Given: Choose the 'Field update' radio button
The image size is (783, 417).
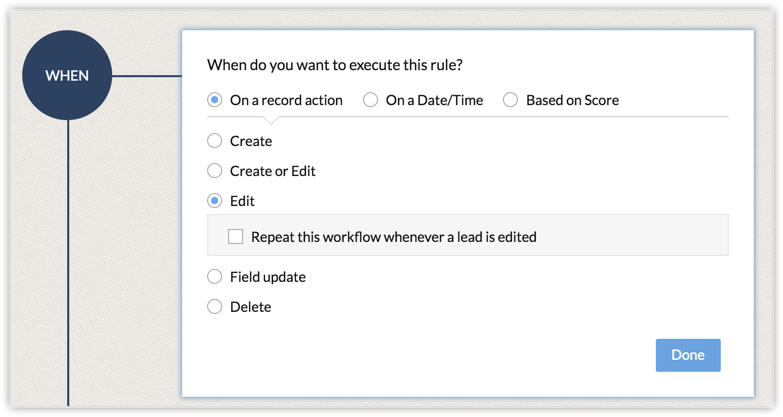Looking at the screenshot, I should coord(214,277).
